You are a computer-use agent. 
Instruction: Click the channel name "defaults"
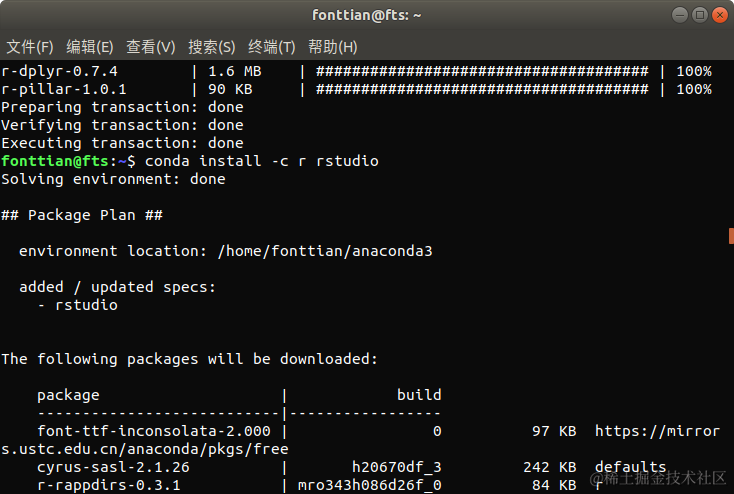click(x=631, y=467)
